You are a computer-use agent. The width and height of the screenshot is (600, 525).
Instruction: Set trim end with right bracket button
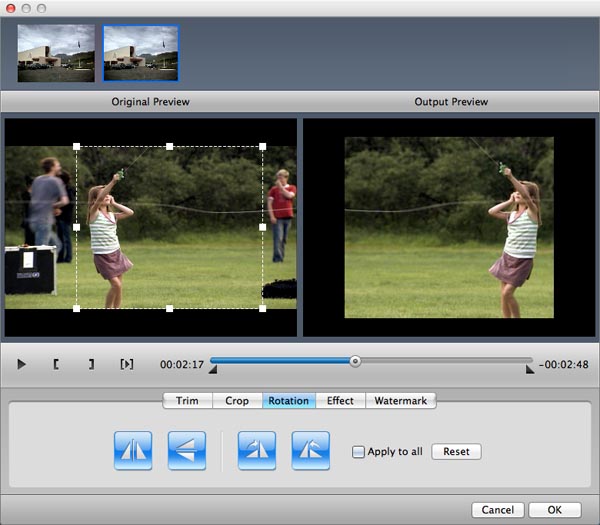[x=91, y=364]
